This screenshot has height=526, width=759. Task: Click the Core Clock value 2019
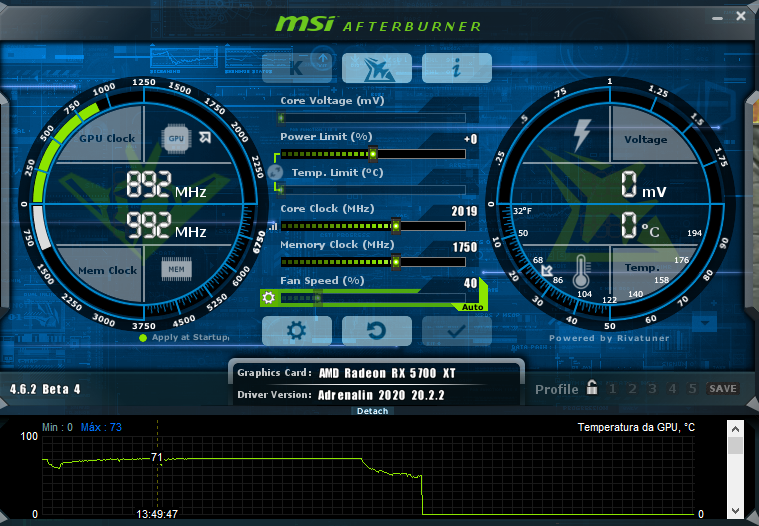(464, 211)
